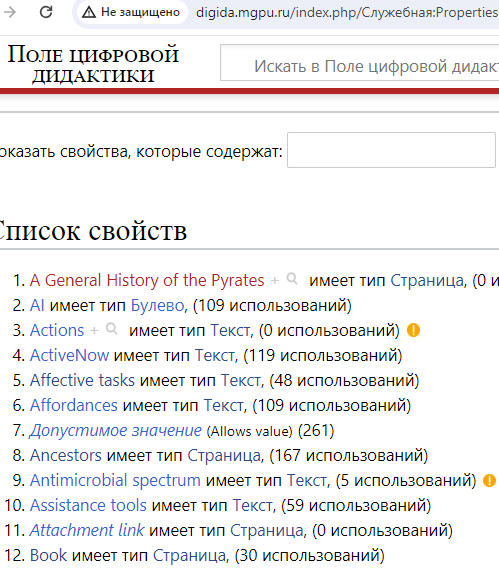Screen dimensions: 499x570
Task: Click the browser forward arrow
Action: tap(9, 12)
